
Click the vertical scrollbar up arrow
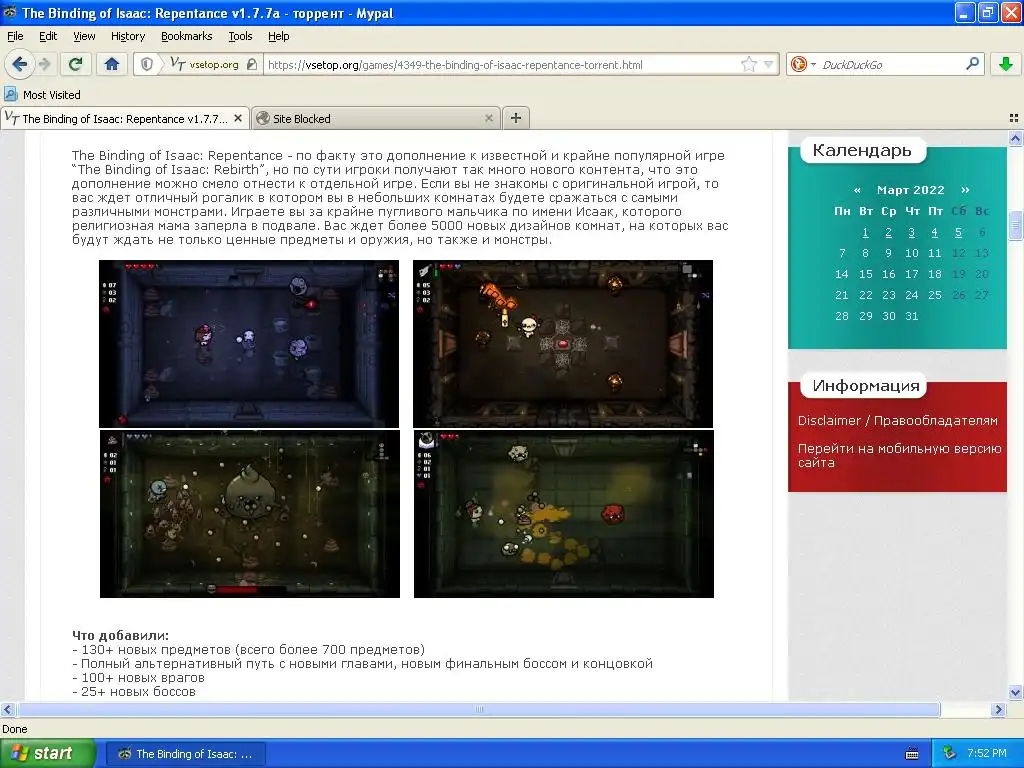pos(1015,138)
